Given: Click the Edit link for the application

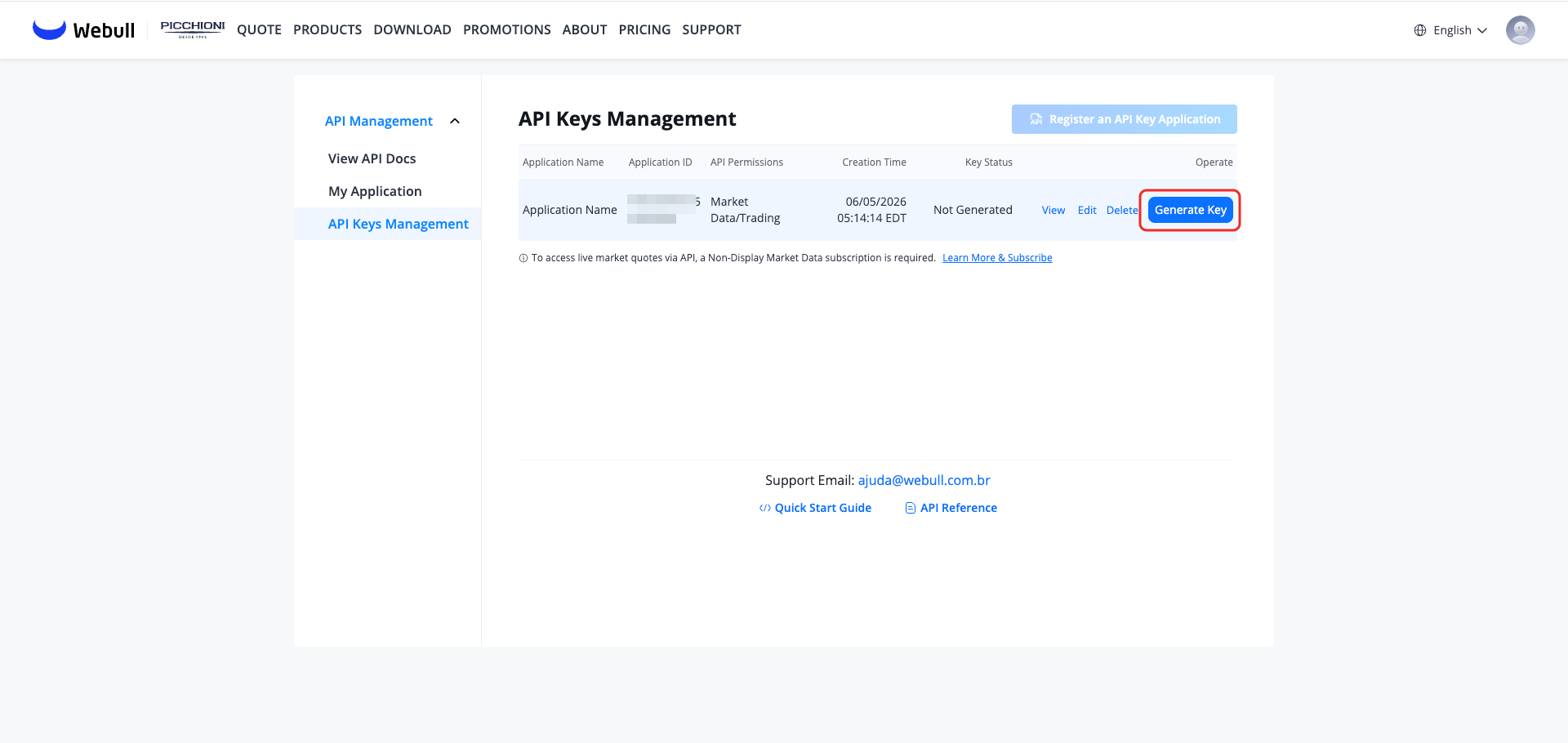Looking at the screenshot, I should pyautogui.click(x=1087, y=210).
